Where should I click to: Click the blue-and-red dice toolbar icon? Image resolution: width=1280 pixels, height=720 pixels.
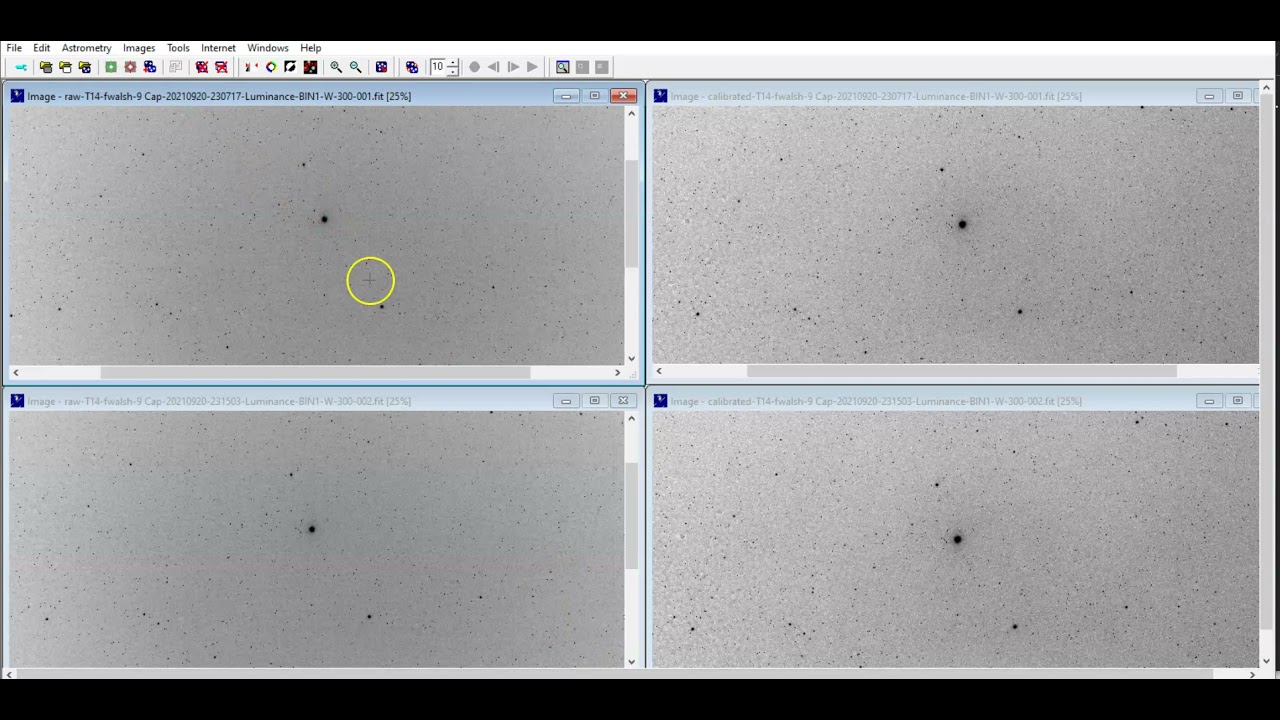150,67
